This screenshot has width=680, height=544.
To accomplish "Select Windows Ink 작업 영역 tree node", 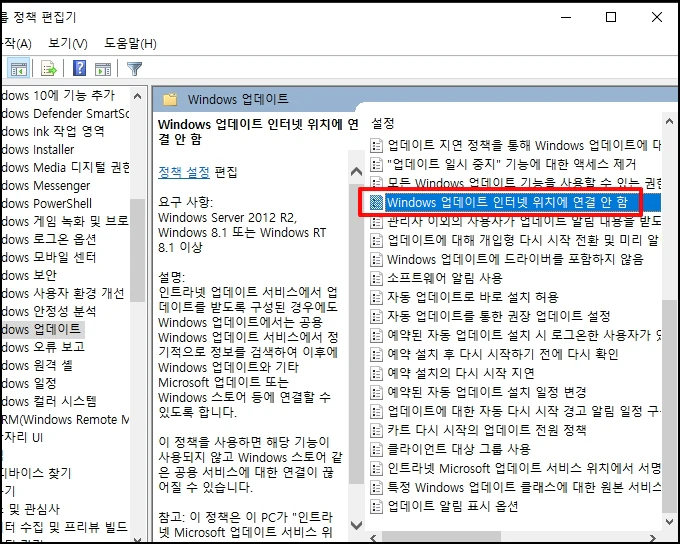I will pyautogui.click(x=52, y=131).
